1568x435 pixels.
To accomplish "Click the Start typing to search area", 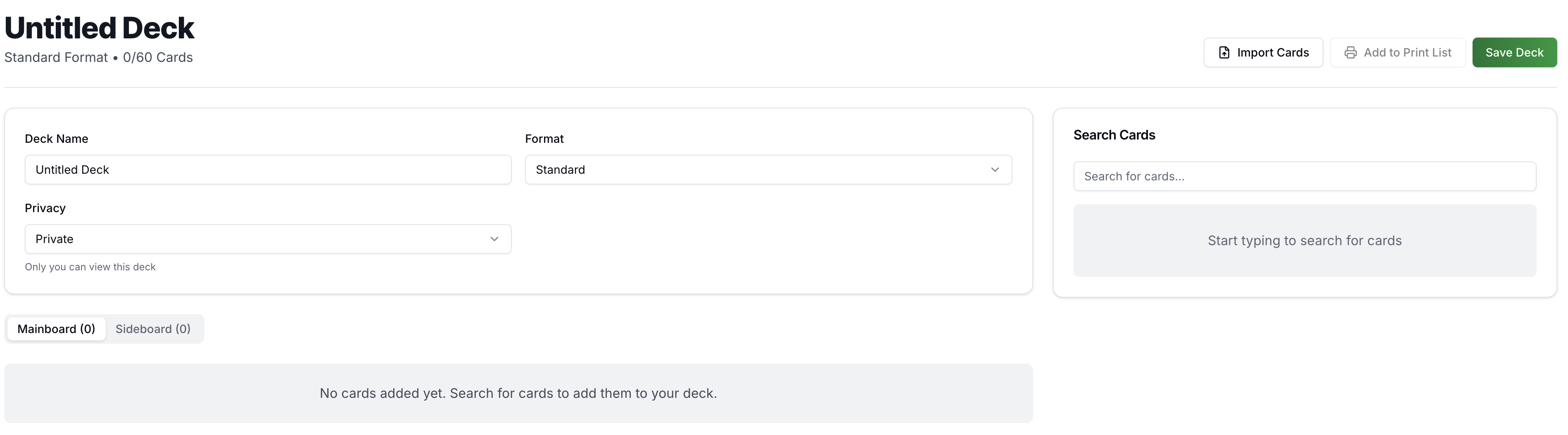I will (x=1304, y=240).
